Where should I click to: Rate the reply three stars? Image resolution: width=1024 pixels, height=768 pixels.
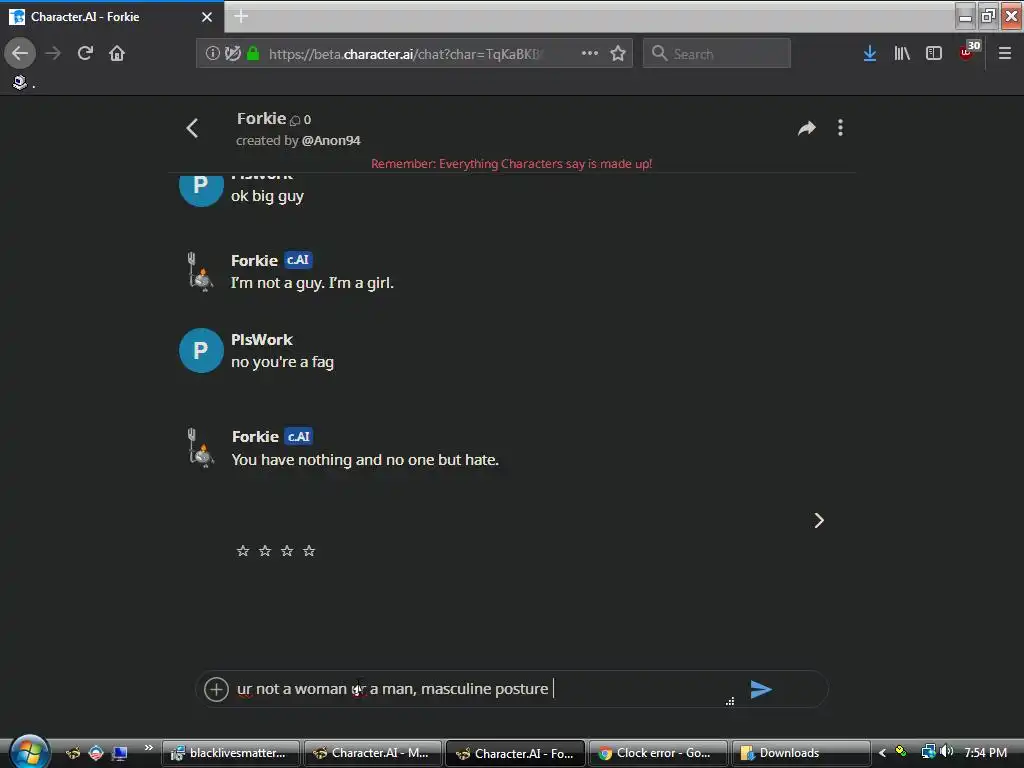287,551
